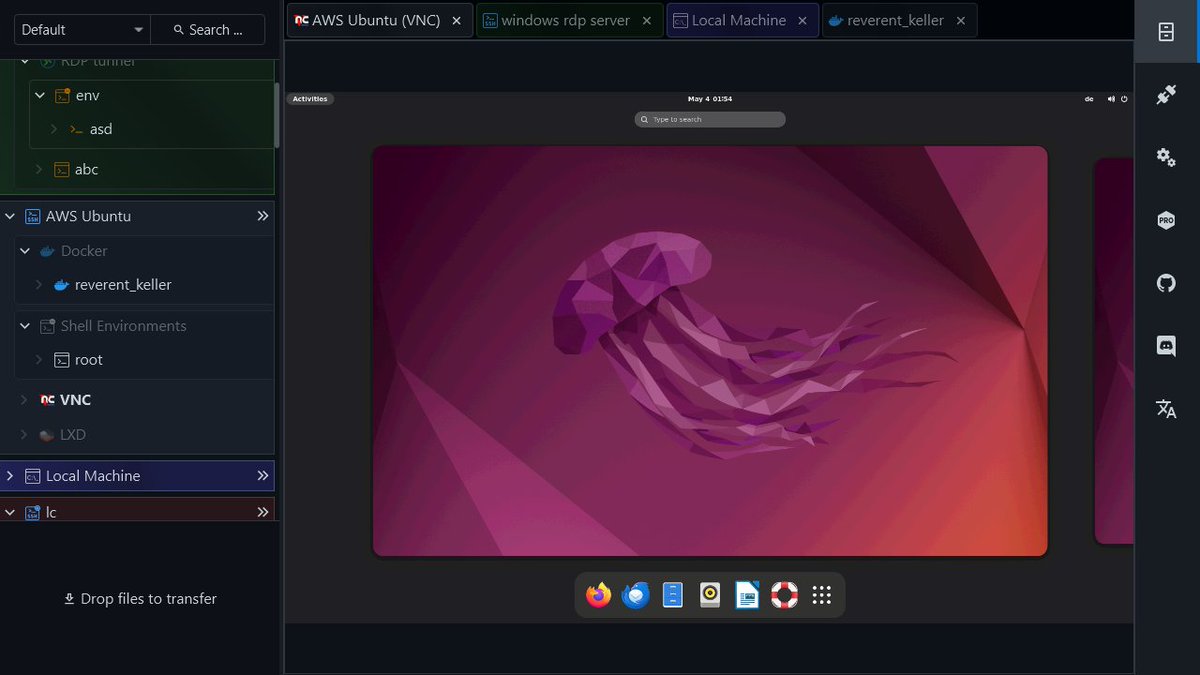Click the SSH icon beside lc entry
Screen dimensions: 1200x675
click(32, 512)
